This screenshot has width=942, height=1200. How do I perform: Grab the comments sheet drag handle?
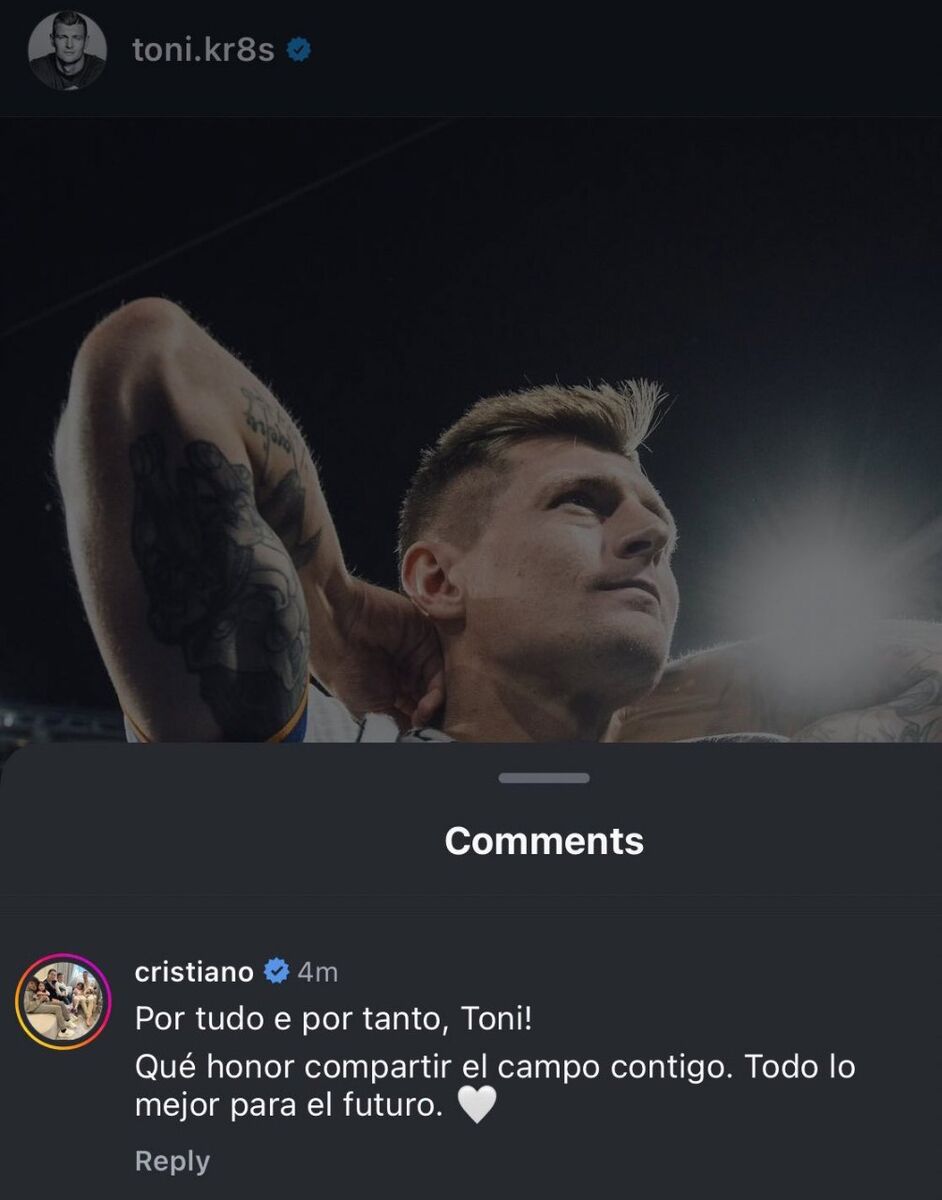pos(543,778)
